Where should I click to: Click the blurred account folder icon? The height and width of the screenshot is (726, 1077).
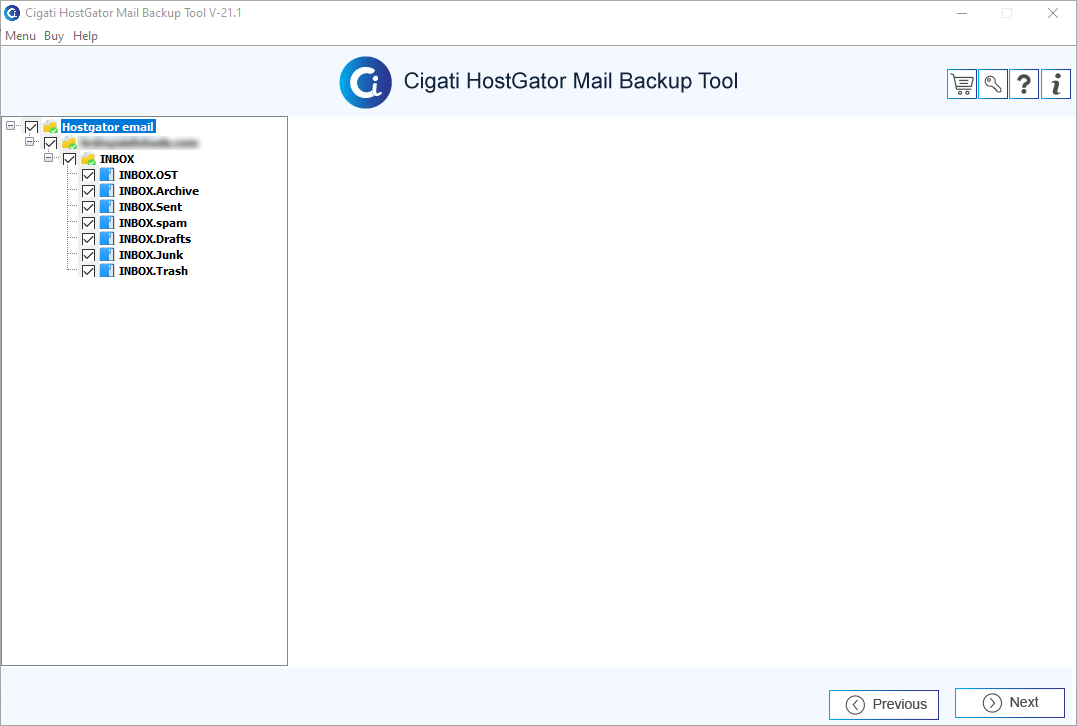(x=69, y=143)
